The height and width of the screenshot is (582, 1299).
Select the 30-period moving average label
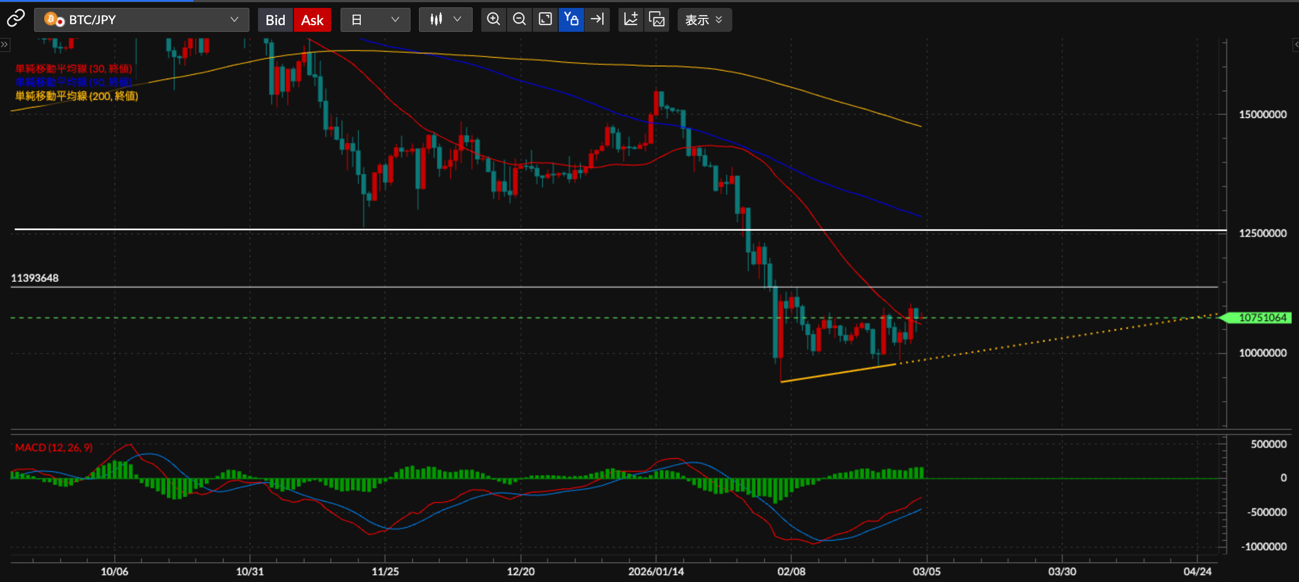pyautogui.click(x=74, y=68)
